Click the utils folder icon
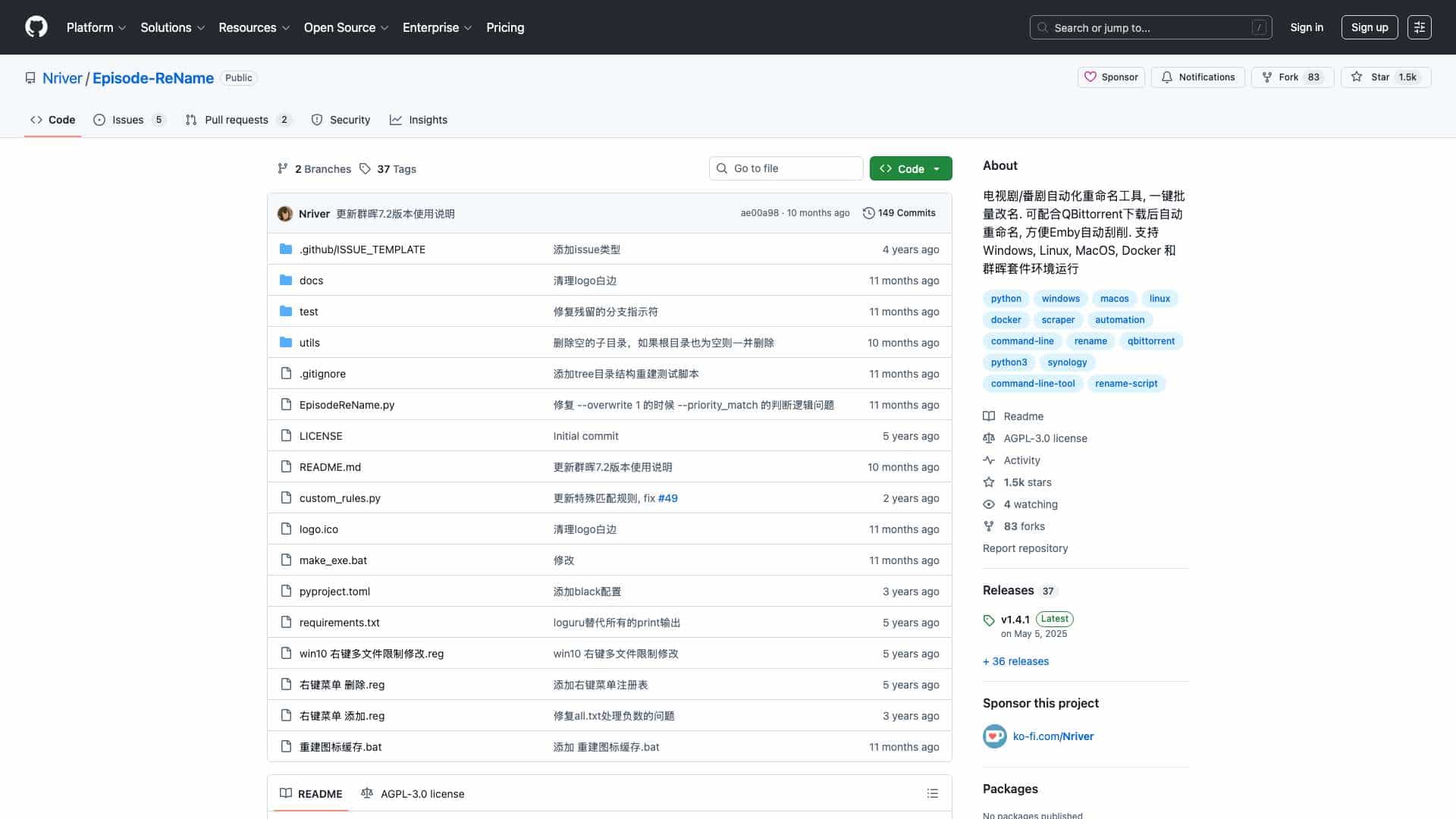 tap(286, 343)
